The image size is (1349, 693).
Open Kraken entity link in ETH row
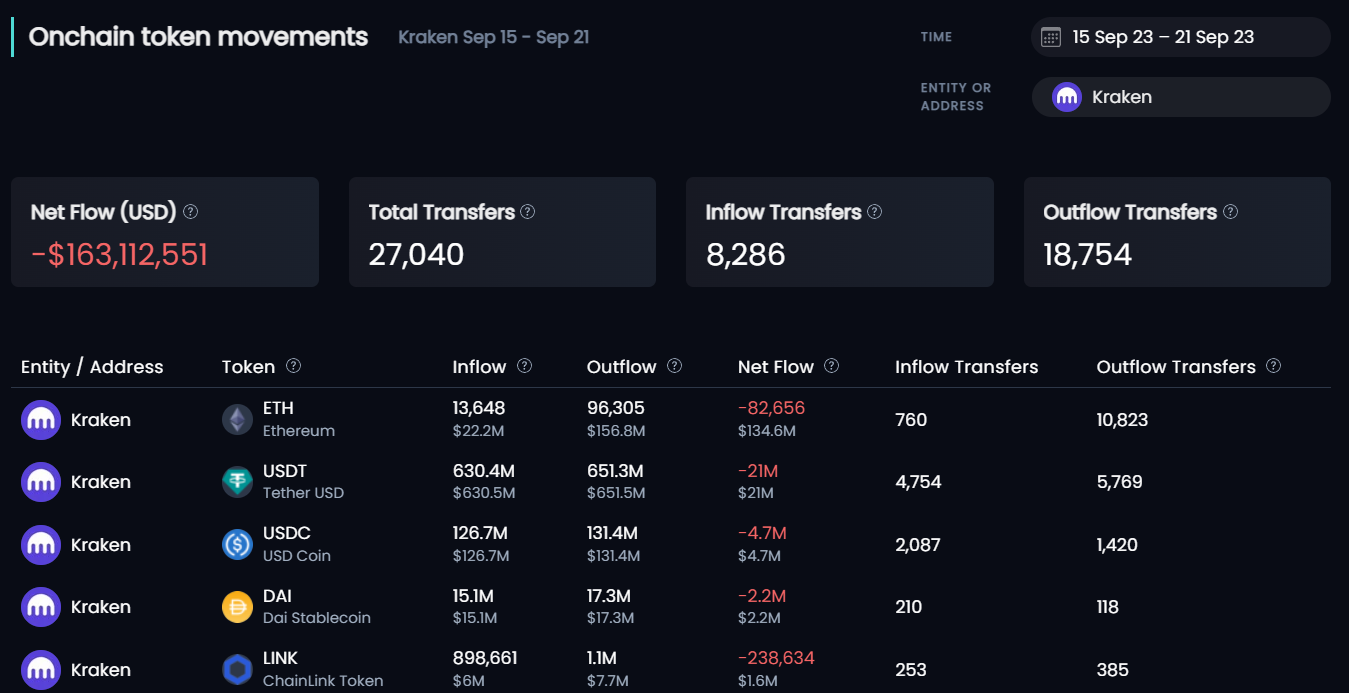click(101, 420)
